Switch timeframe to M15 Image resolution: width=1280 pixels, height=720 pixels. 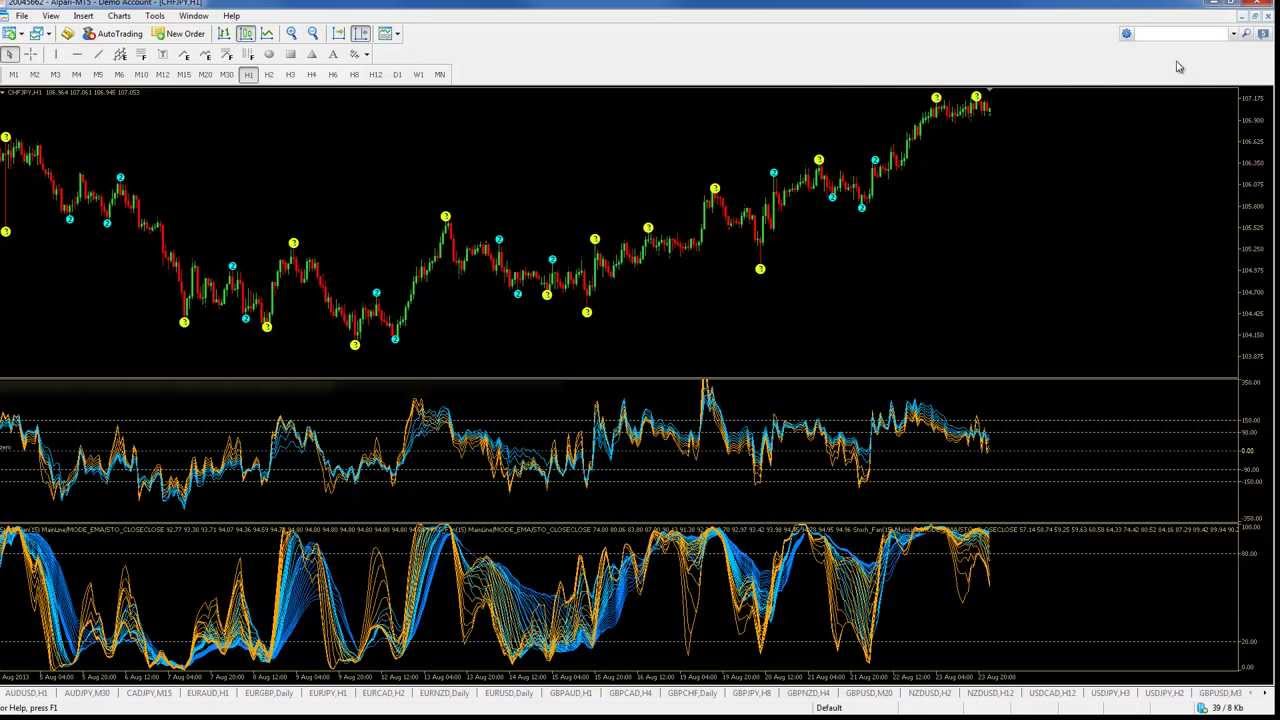point(184,75)
